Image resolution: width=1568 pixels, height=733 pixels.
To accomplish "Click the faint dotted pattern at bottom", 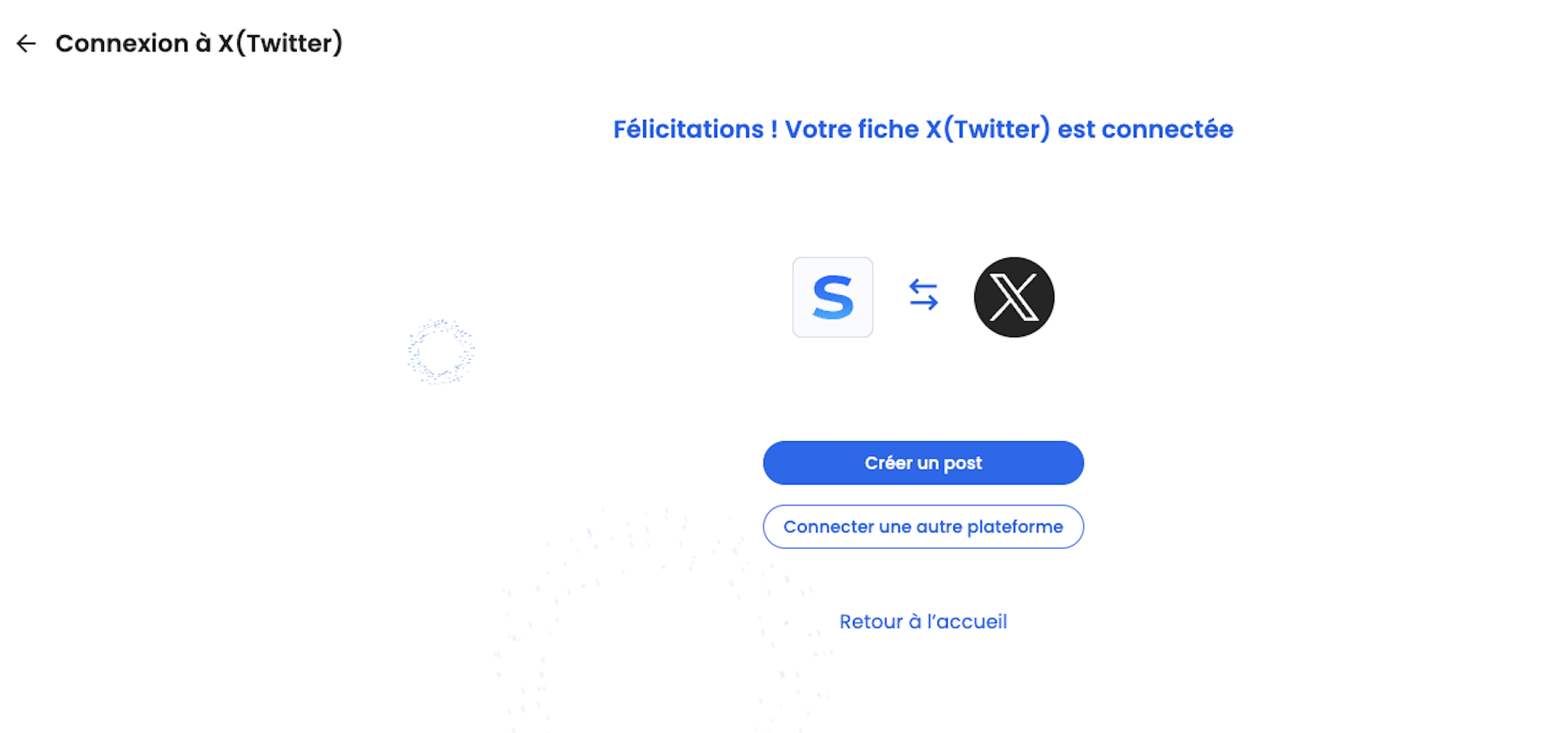I will [x=654, y=621].
